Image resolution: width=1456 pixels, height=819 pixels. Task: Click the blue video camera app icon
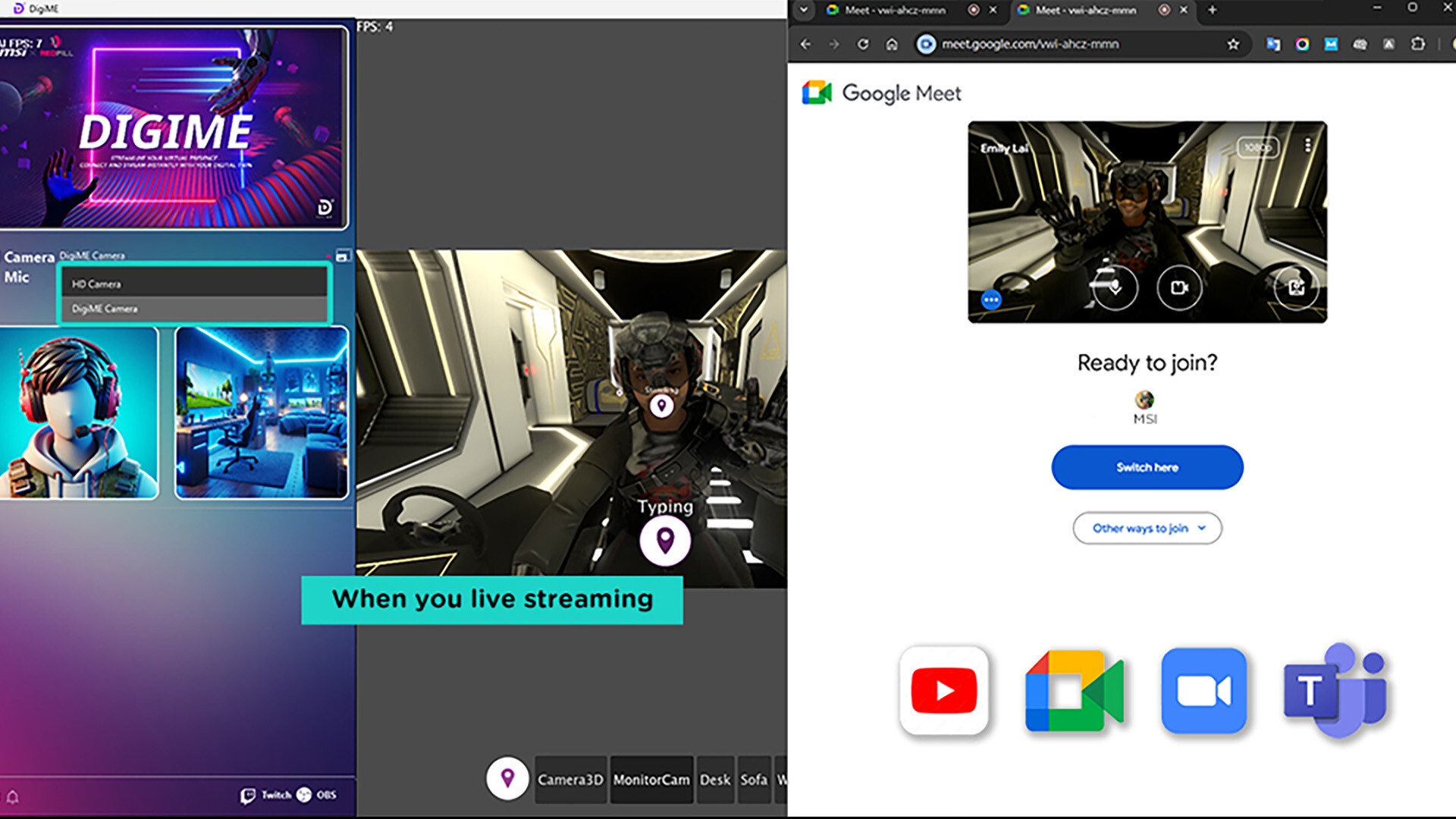tap(1203, 692)
